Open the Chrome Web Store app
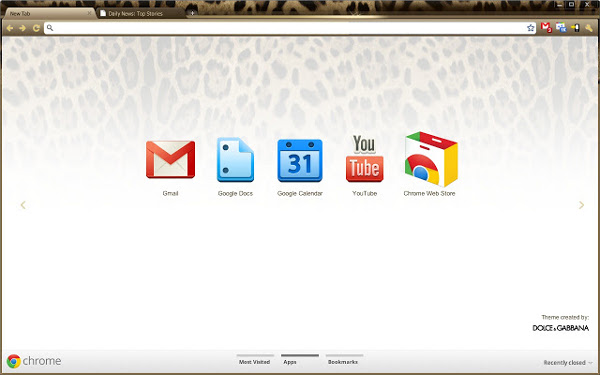This screenshot has height=375, width=600. (x=431, y=159)
